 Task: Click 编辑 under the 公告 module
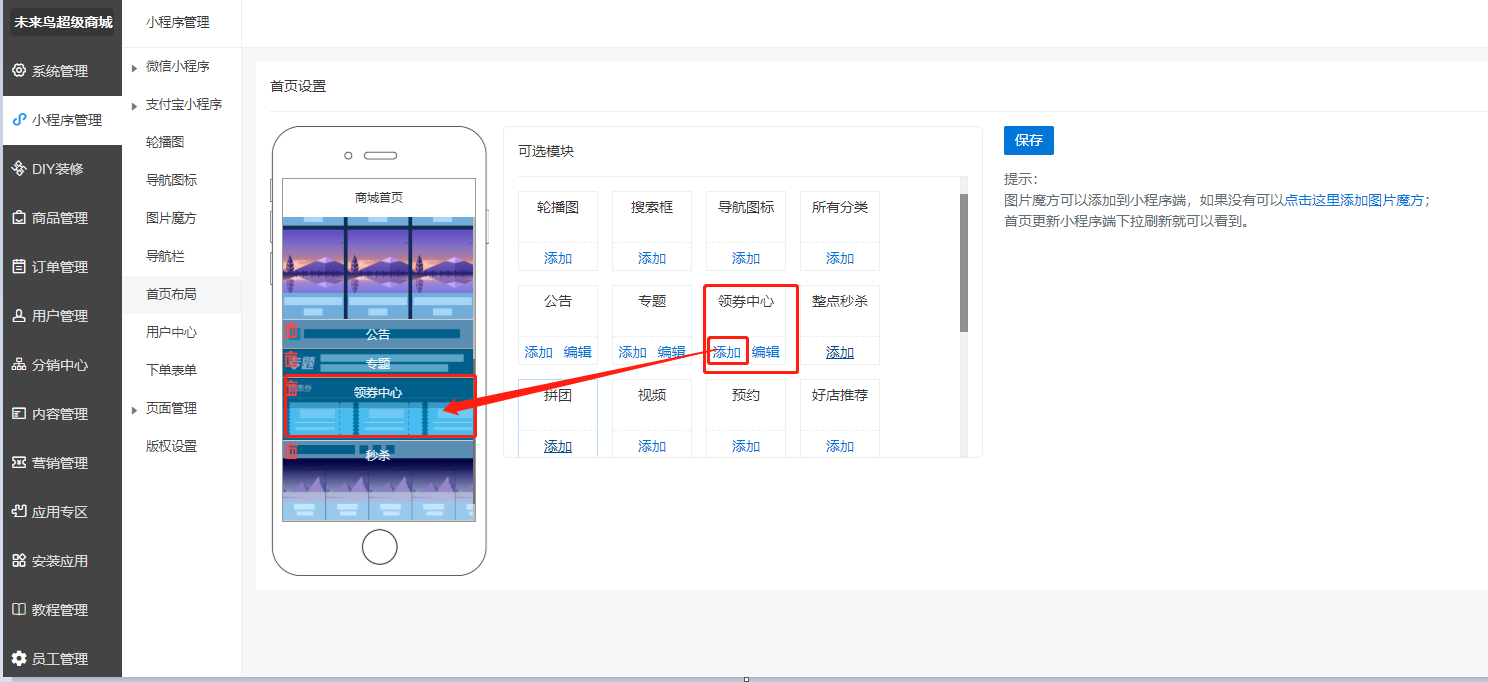point(577,352)
